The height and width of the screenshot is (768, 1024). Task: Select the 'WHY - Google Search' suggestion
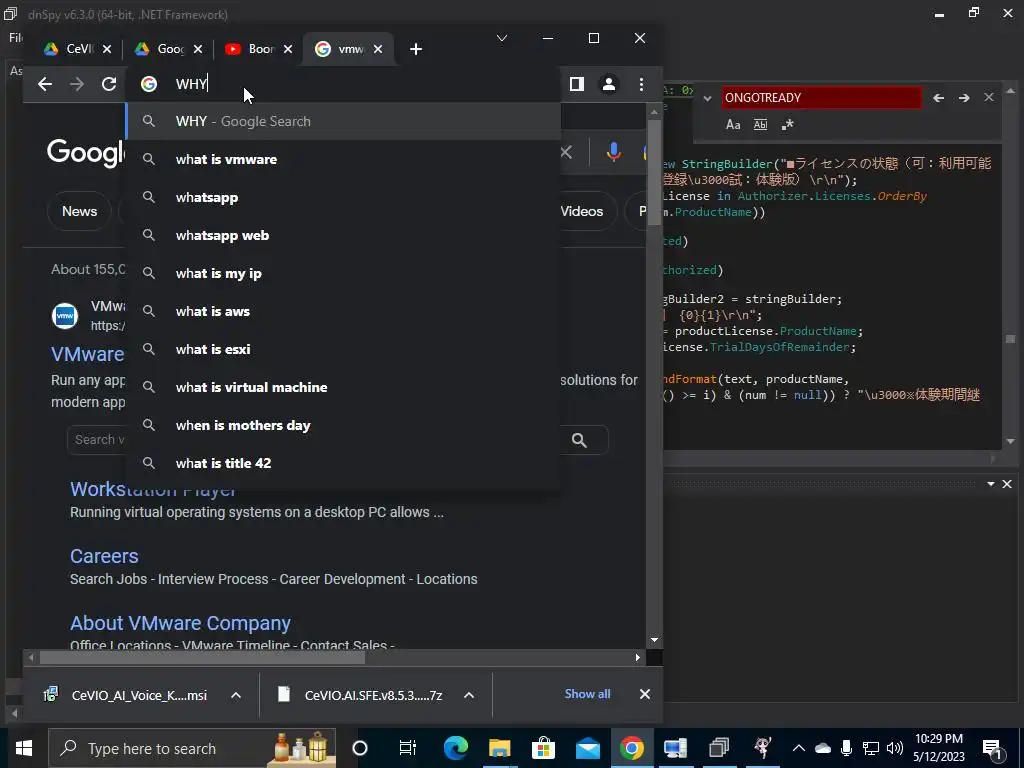[343, 121]
